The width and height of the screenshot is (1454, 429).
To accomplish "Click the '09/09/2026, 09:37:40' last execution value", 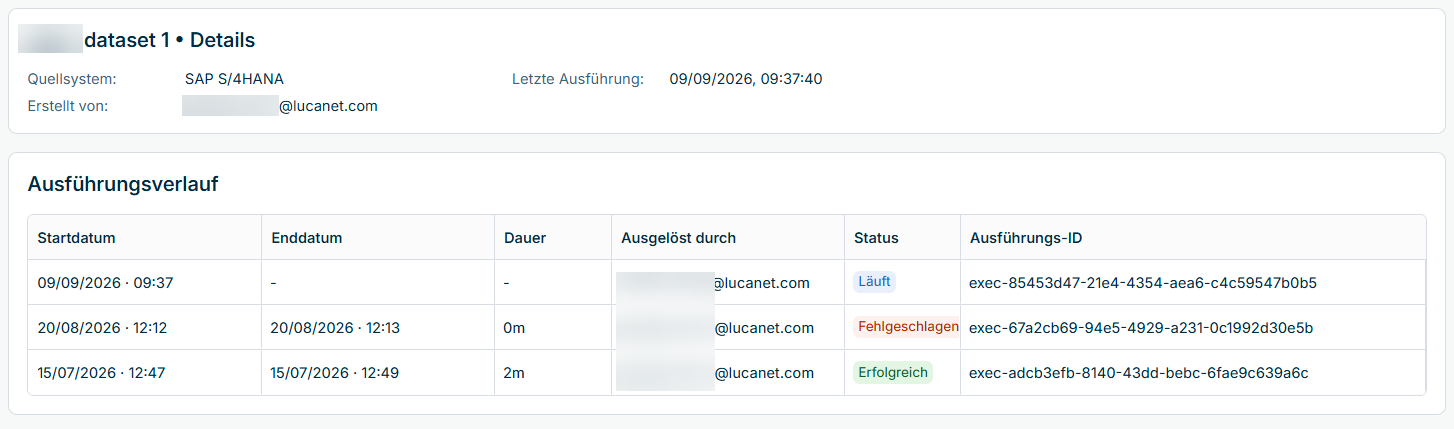I will [746, 79].
